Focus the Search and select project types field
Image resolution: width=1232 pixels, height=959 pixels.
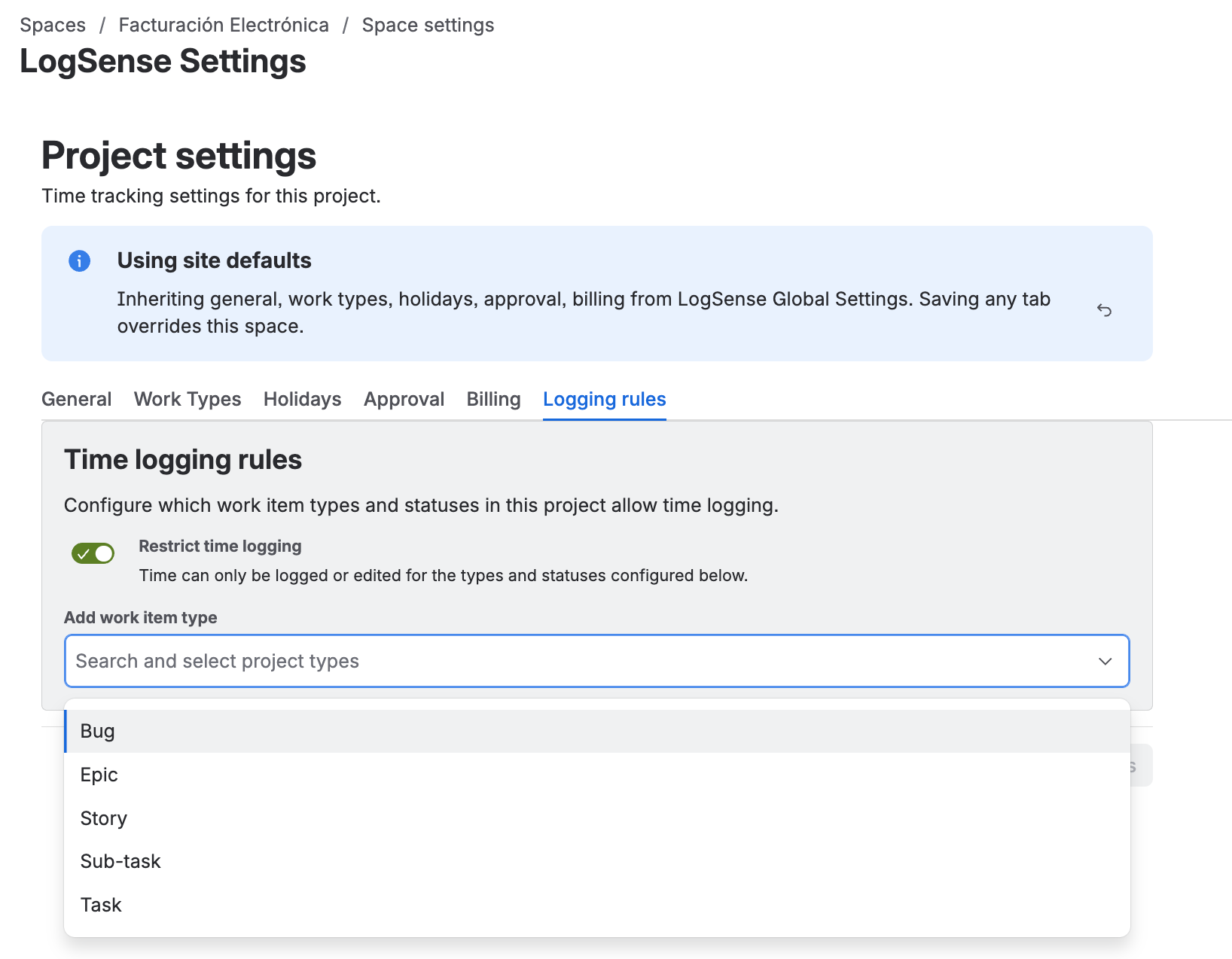click(597, 661)
